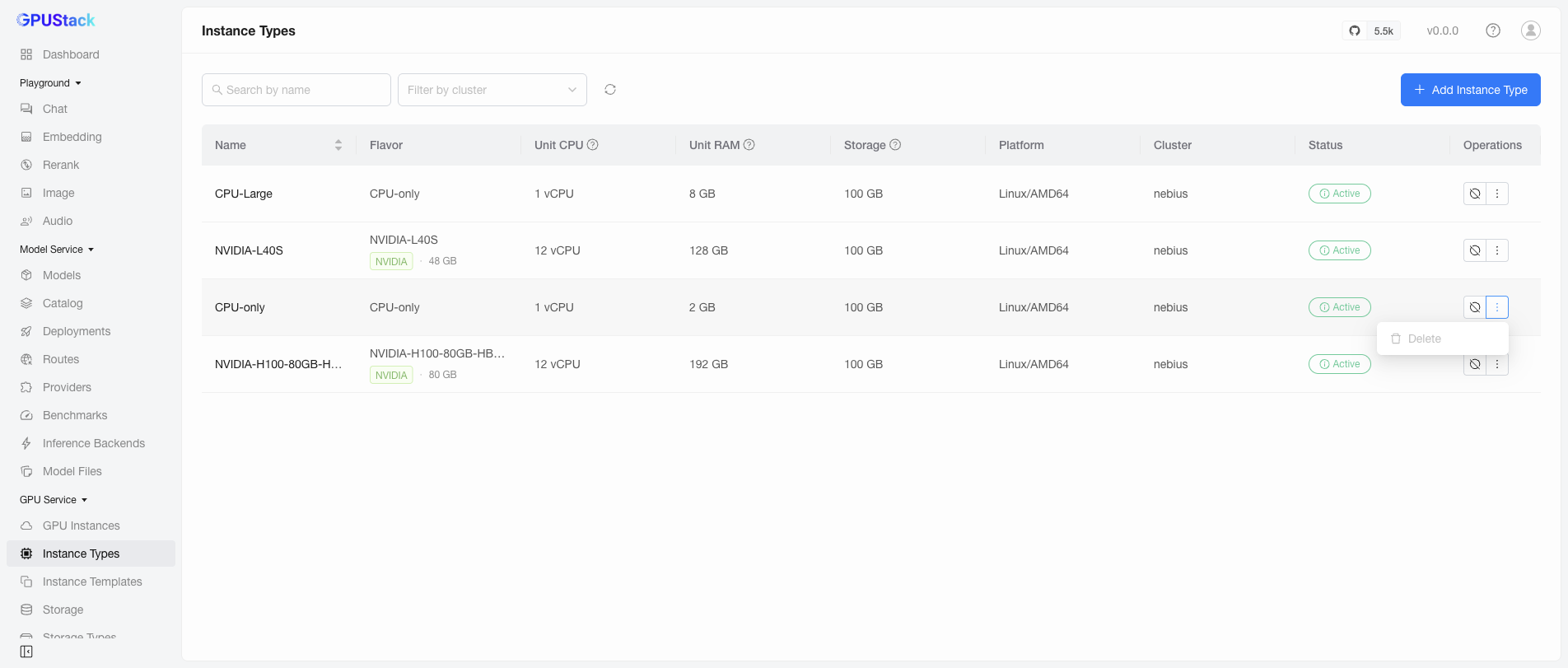Open more options for NVIDIA-L40S row
1568x668 pixels.
click(x=1497, y=250)
